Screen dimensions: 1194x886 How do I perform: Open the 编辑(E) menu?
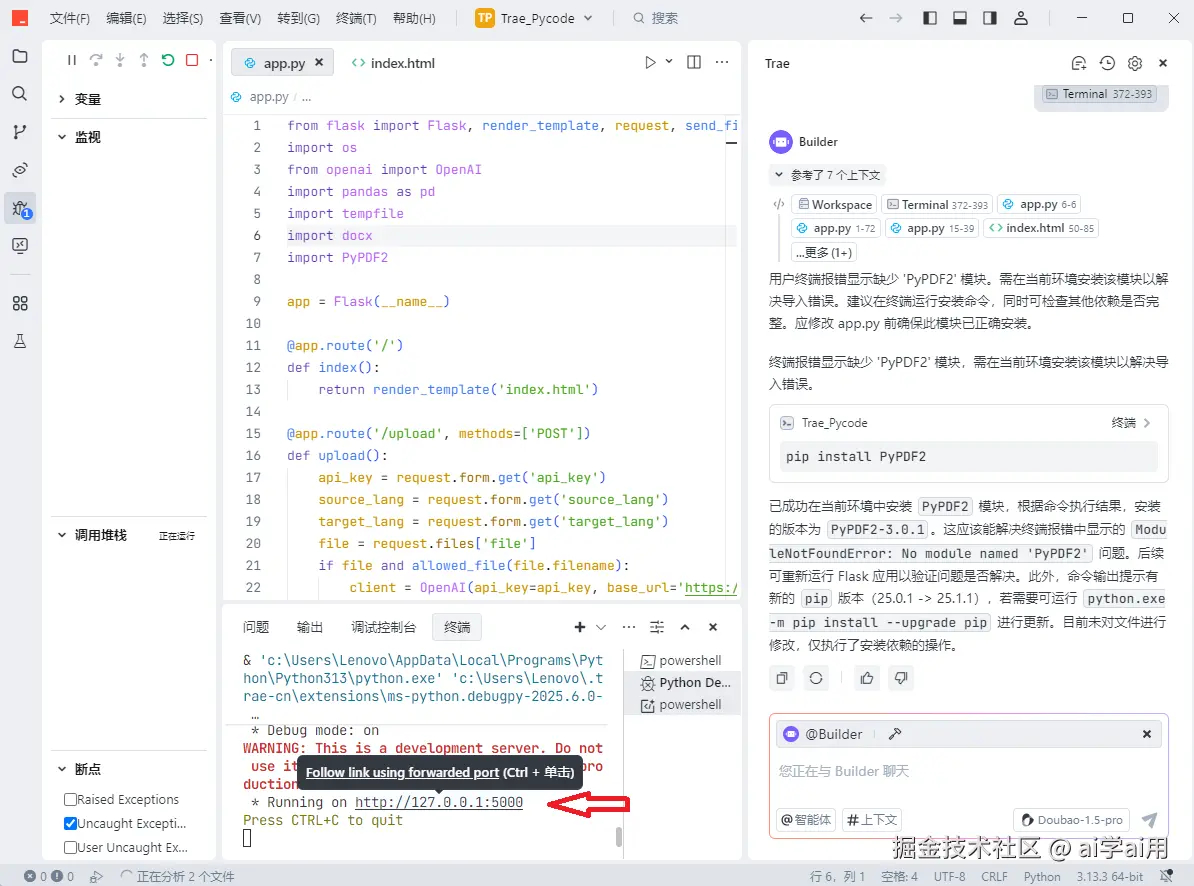point(126,18)
